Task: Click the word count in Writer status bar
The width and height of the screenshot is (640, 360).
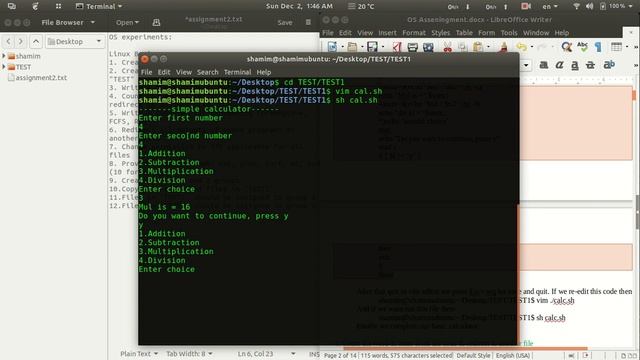Action: point(406,356)
